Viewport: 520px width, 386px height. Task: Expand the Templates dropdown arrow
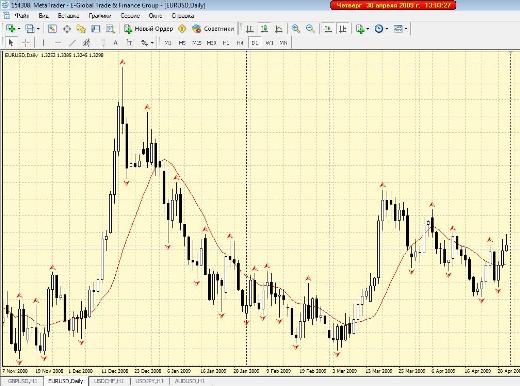click(x=406, y=29)
